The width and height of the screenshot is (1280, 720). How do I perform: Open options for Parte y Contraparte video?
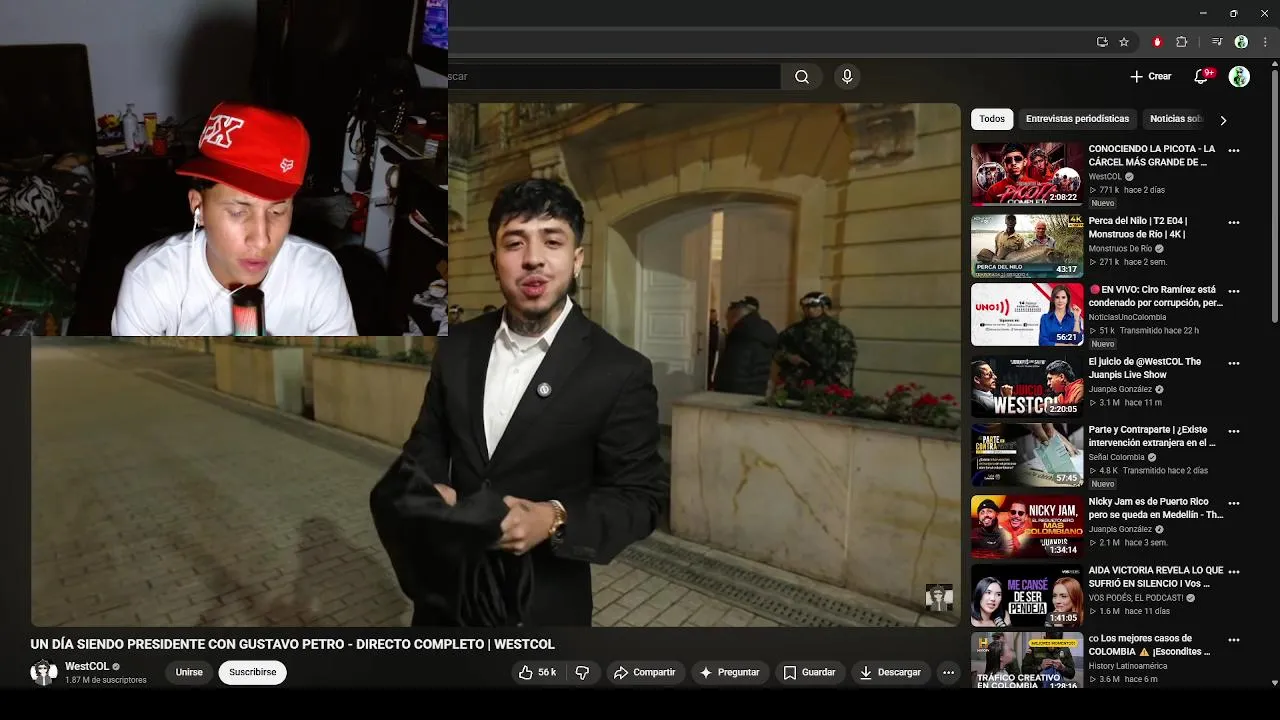[1234, 431]
